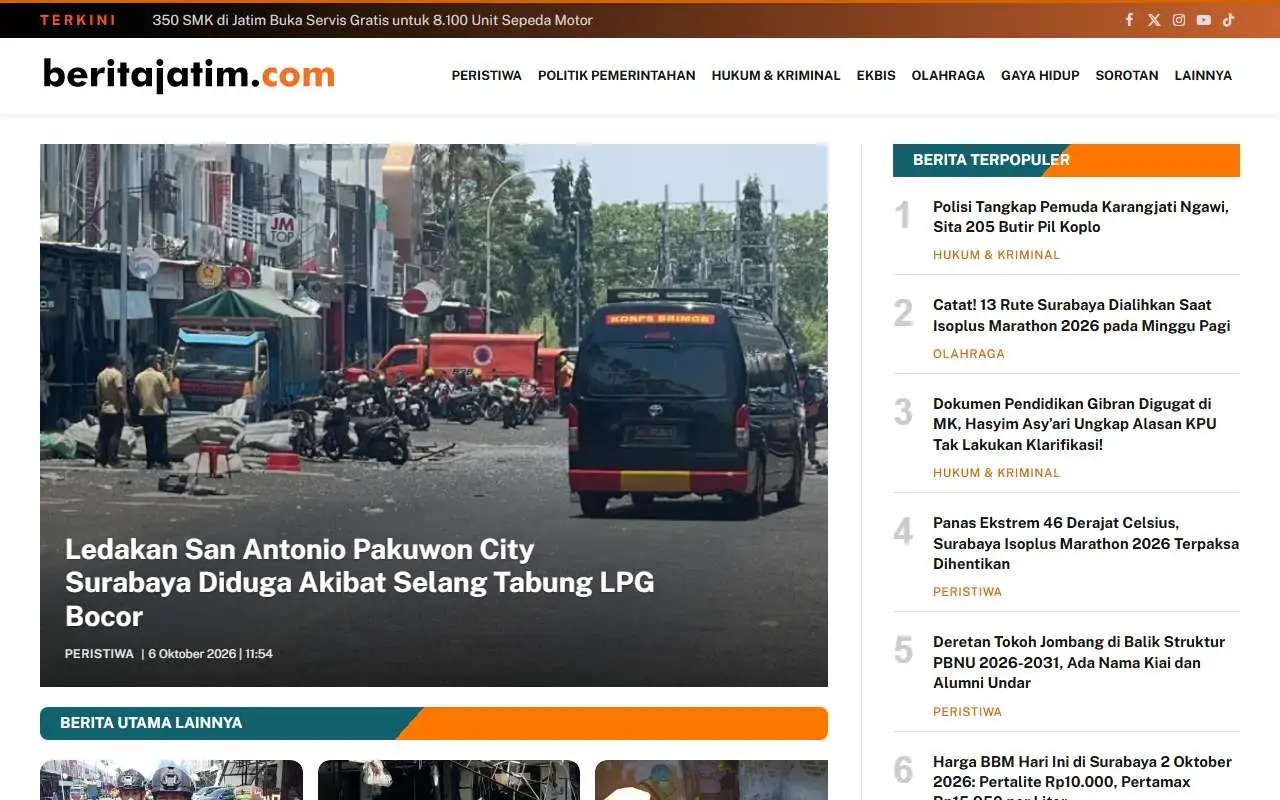
Task: Click PERISTIWA category under featured headline
Action: tap(99, 654)
